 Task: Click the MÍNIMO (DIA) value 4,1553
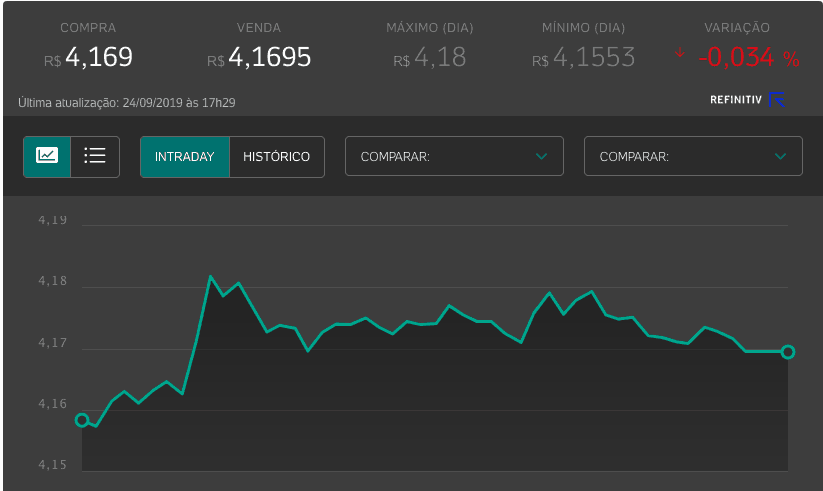coord(583,58)
